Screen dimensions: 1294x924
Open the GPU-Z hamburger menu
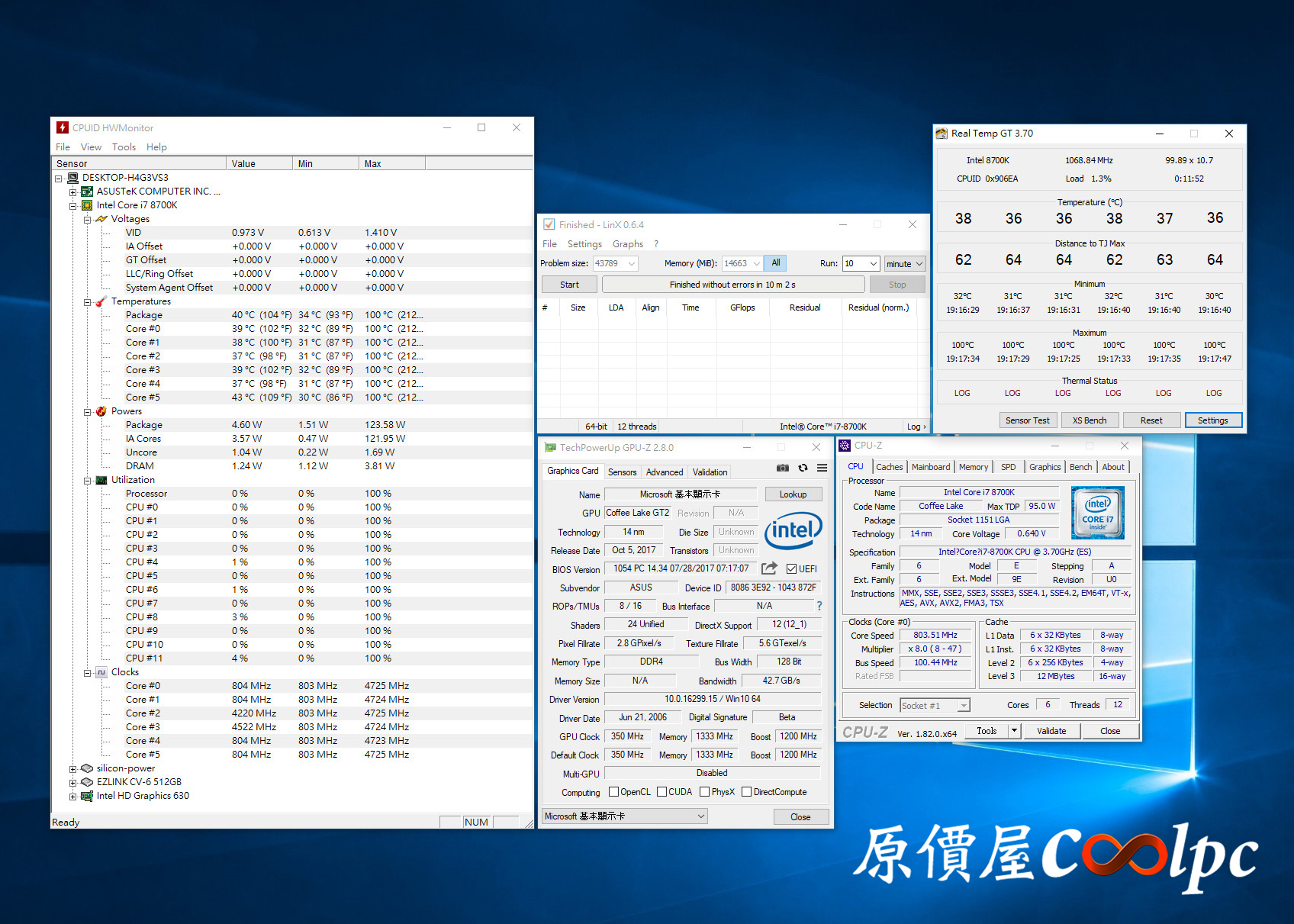pyautogui.click(x=822, y=468)
